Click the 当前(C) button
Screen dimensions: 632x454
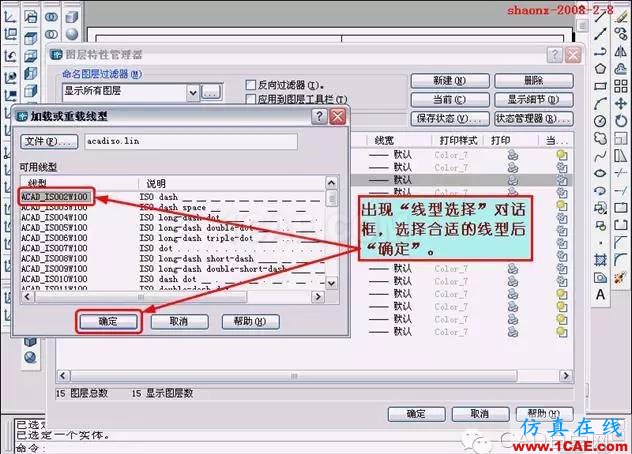[450, 100]
